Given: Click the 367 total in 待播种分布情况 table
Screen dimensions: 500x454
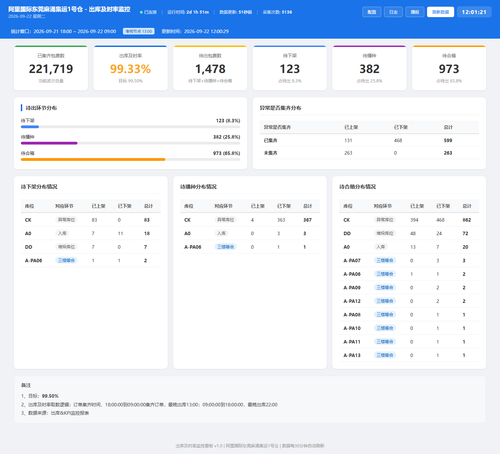Looking at the screenshot, I should (x=307, y=220).
